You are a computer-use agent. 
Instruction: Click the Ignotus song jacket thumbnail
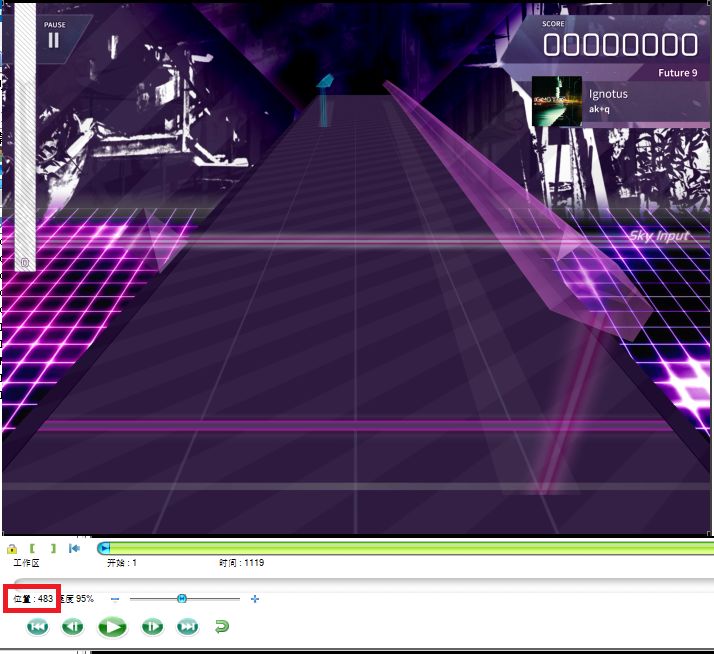[557, 101]
